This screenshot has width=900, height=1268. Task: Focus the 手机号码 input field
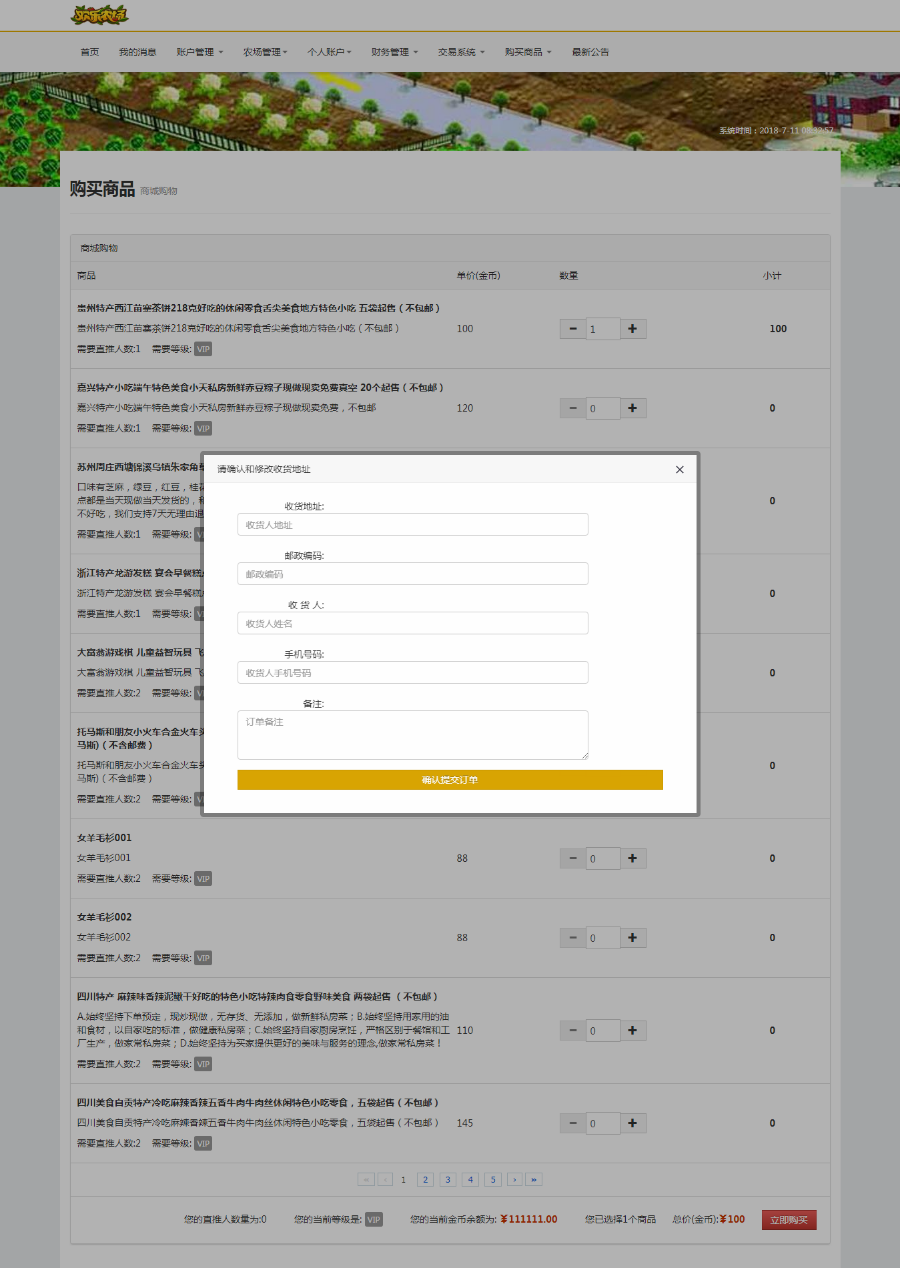point(413,673)
